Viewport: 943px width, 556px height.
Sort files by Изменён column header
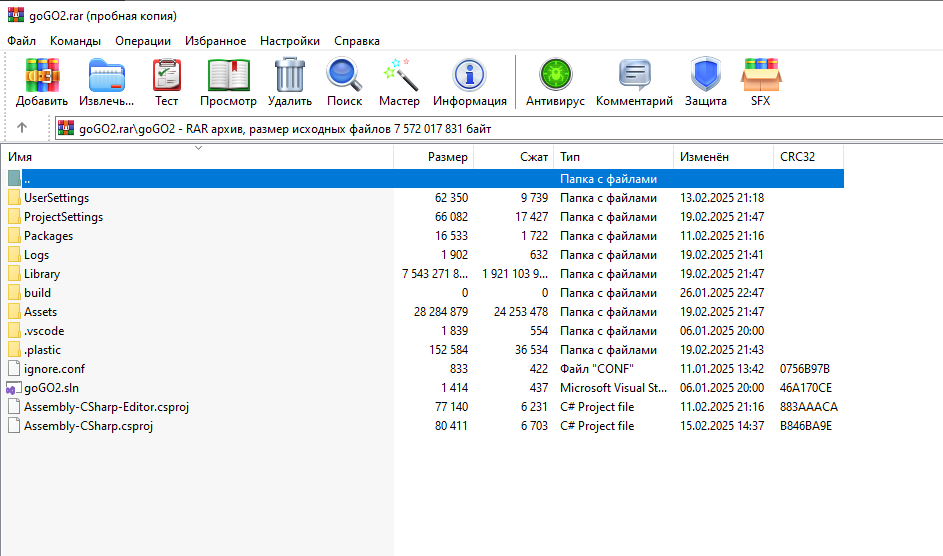click(x=705, y=157)
